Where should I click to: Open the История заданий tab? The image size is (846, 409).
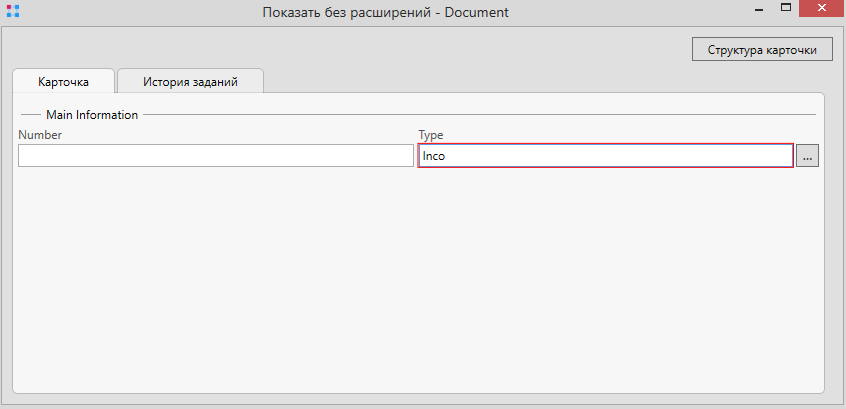click(190, 82)
